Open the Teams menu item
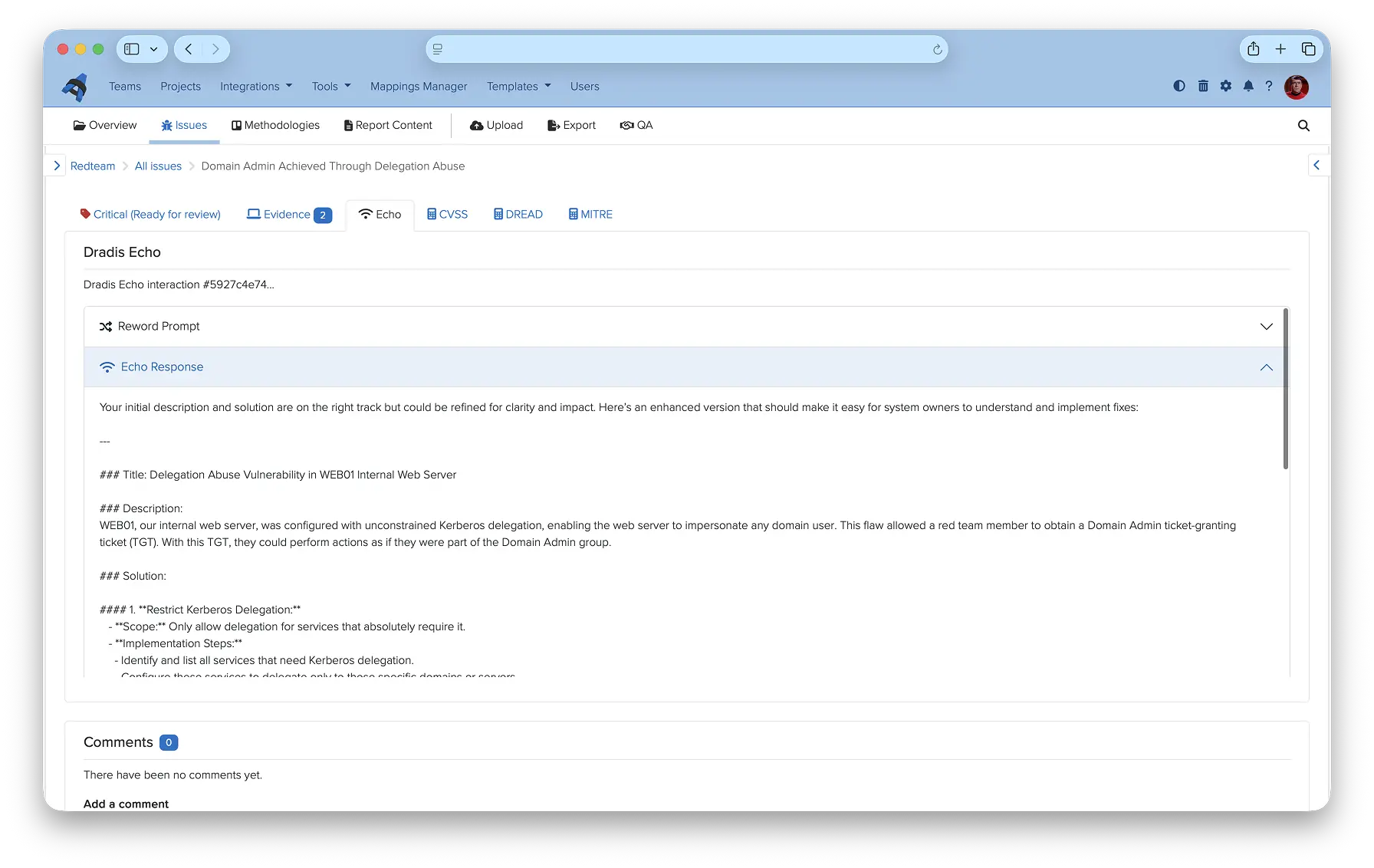Viewport: 1374px width, 868px height. (x=125, y=87)
